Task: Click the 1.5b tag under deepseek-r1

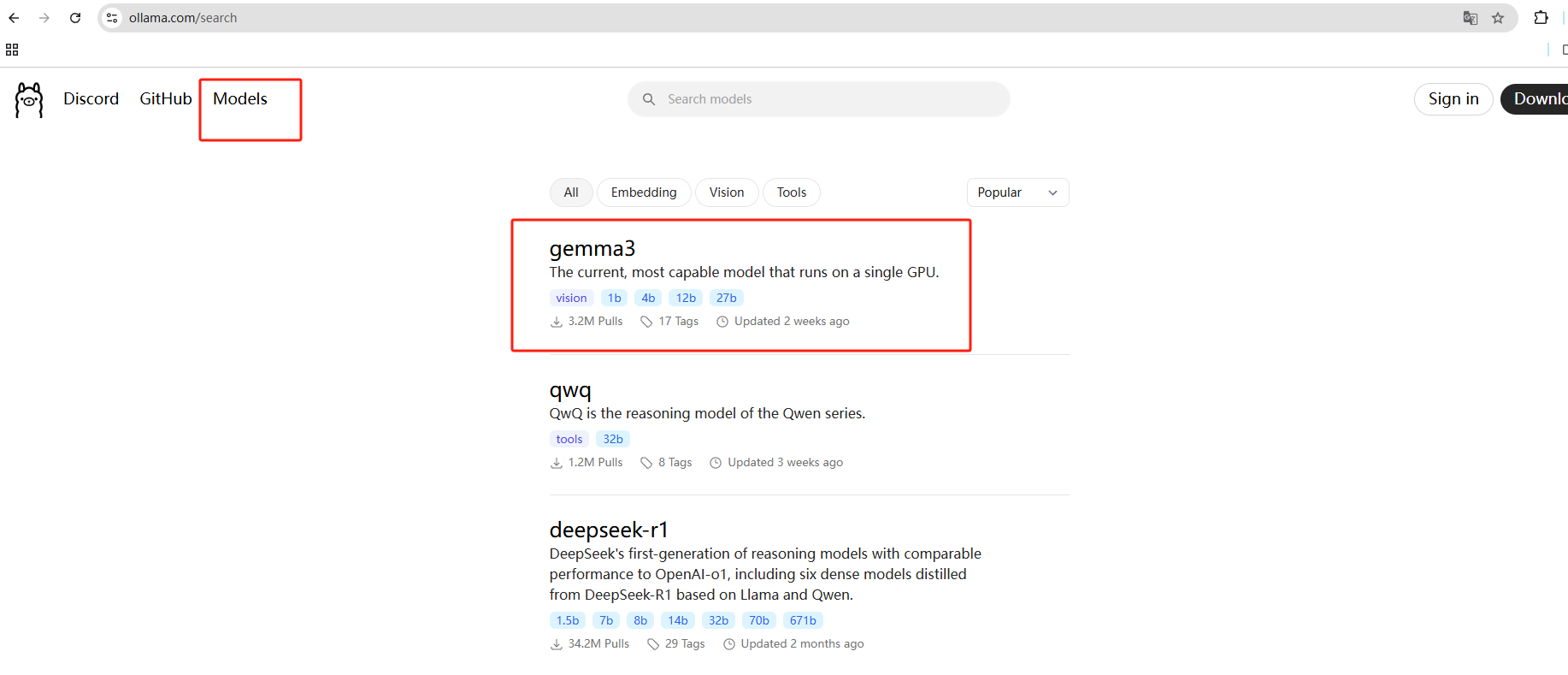Action: [568, 620]
